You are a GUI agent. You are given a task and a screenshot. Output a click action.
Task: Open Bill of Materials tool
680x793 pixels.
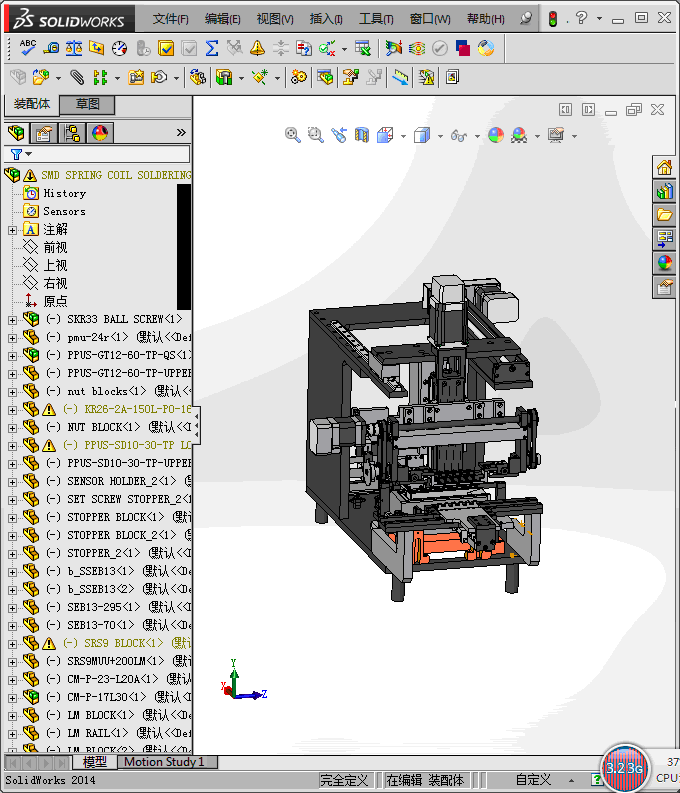tap(325, 77)
